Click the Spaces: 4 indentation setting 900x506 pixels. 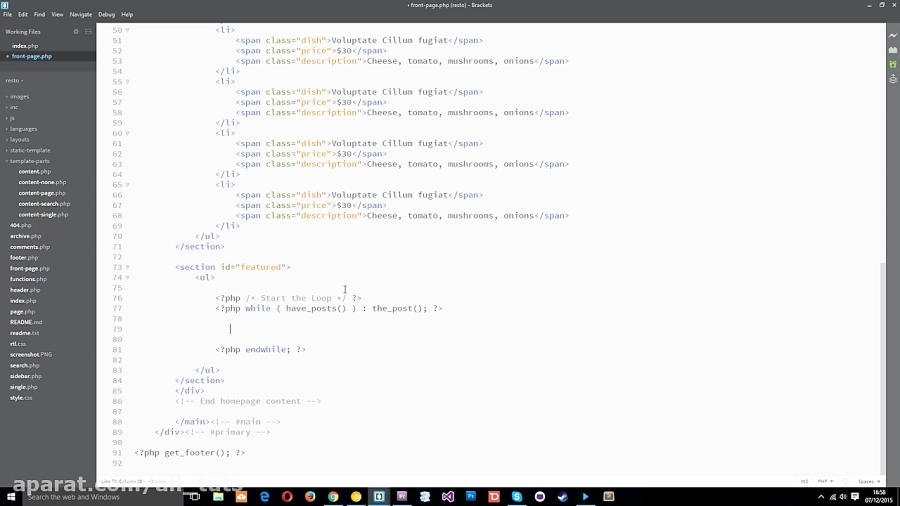[869, 481]
